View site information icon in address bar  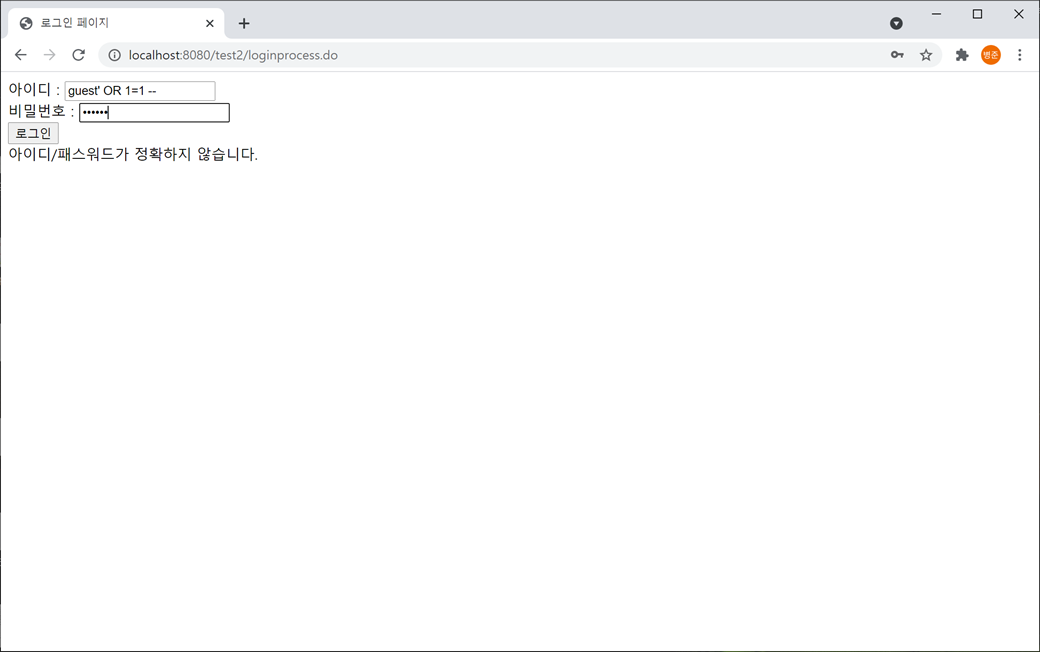tap(115, 55)
